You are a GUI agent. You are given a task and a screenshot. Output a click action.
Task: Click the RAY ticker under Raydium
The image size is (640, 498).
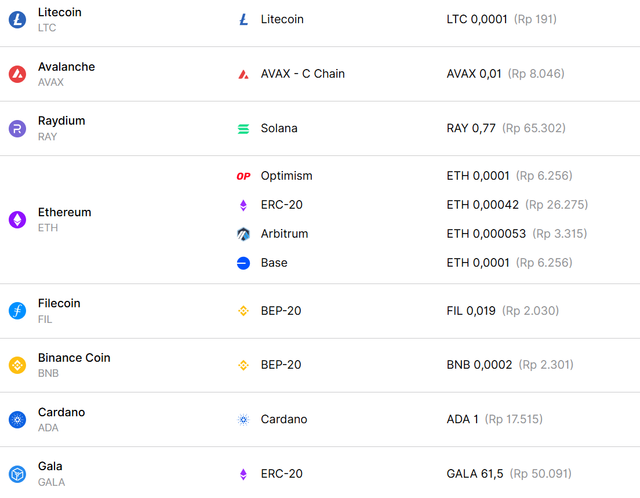click(x=47, y=137)
